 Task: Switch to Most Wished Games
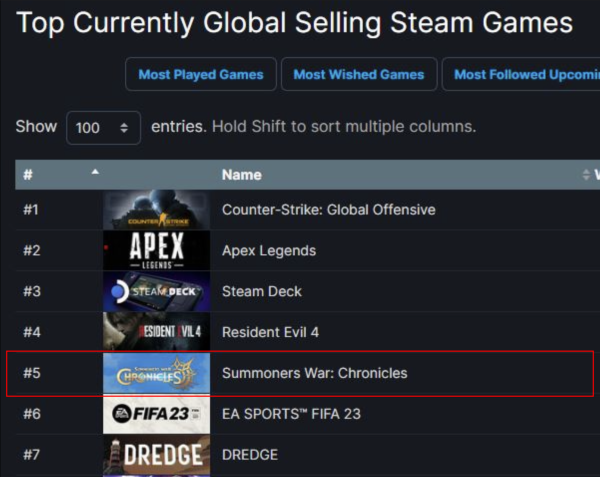[x=358, y=74]
